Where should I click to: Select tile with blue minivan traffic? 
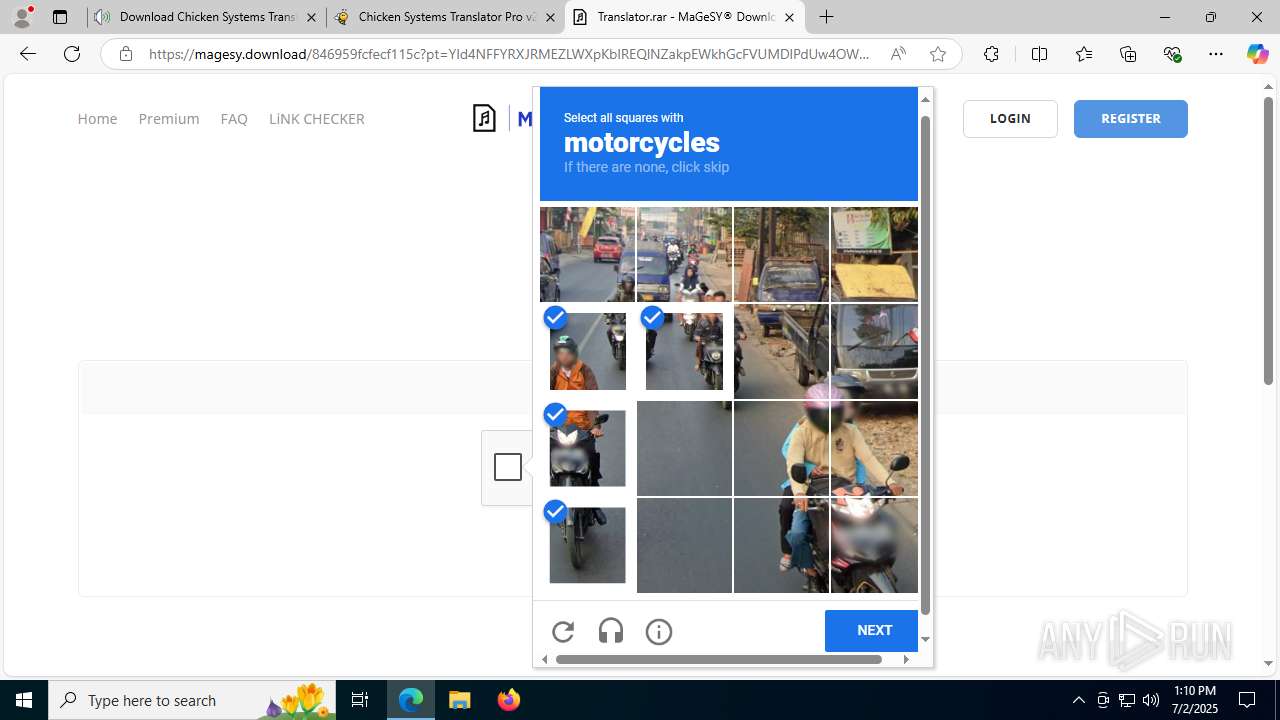[x=684, y=254]
